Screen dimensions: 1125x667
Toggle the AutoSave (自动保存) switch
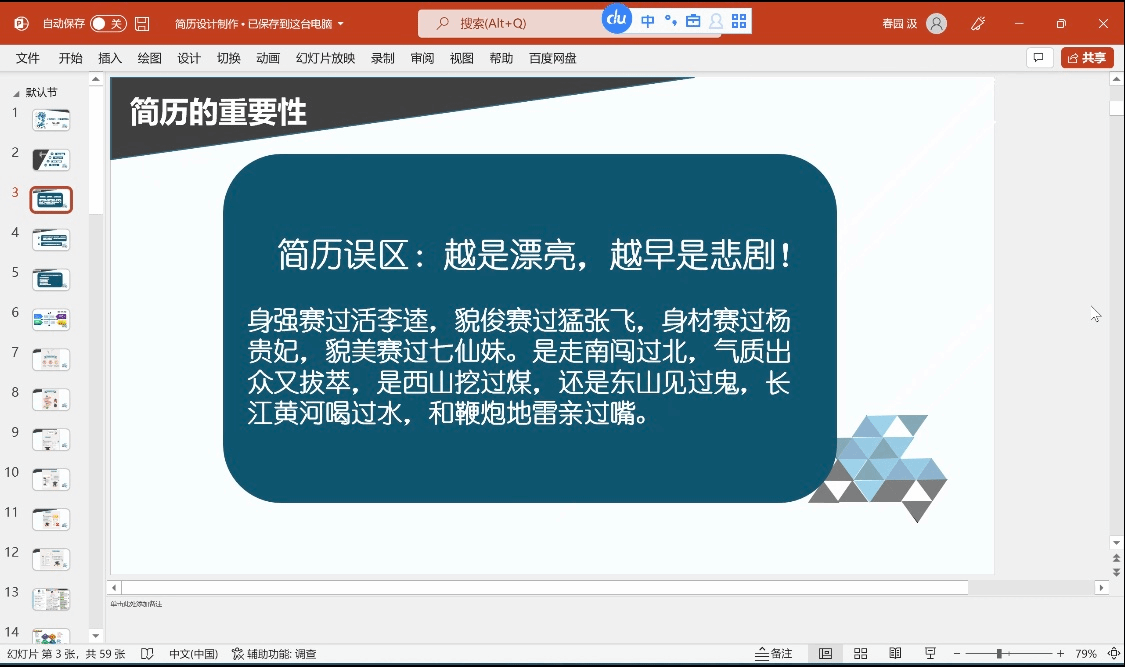tap(108, 23)
